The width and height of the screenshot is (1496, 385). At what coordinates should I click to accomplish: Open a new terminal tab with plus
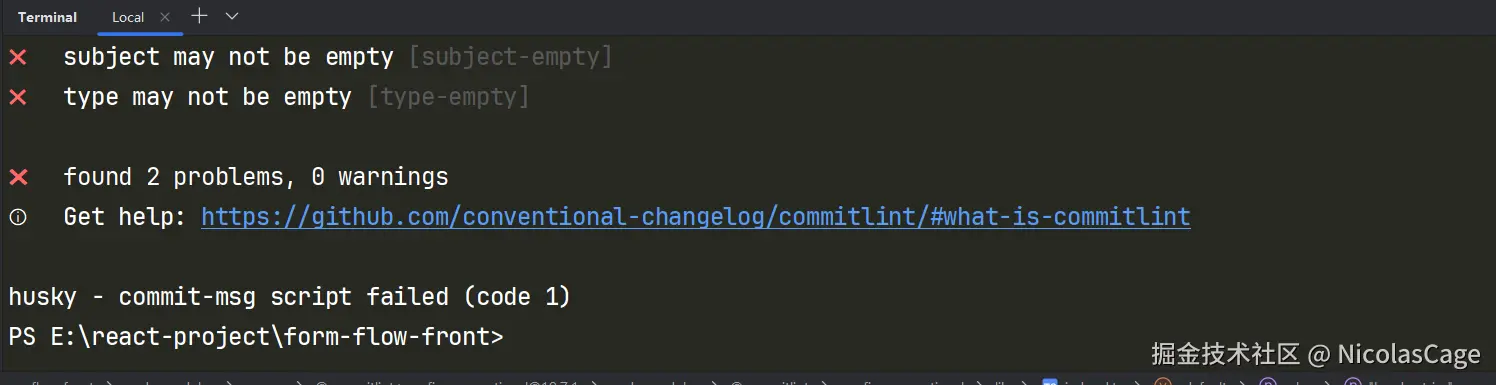[199, 16]
